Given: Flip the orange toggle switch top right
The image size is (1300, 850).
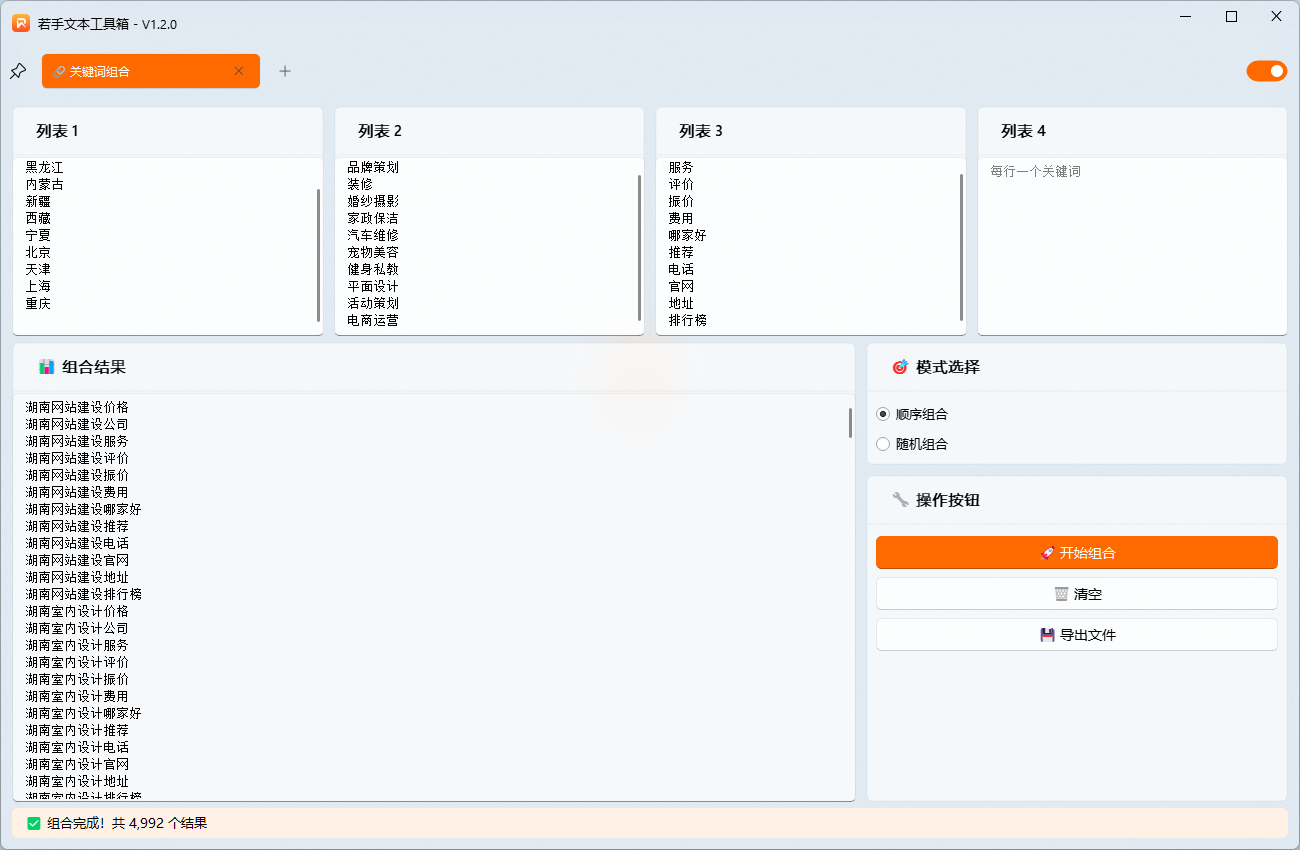Looking at the screenshot, I should pos(1267,71).
